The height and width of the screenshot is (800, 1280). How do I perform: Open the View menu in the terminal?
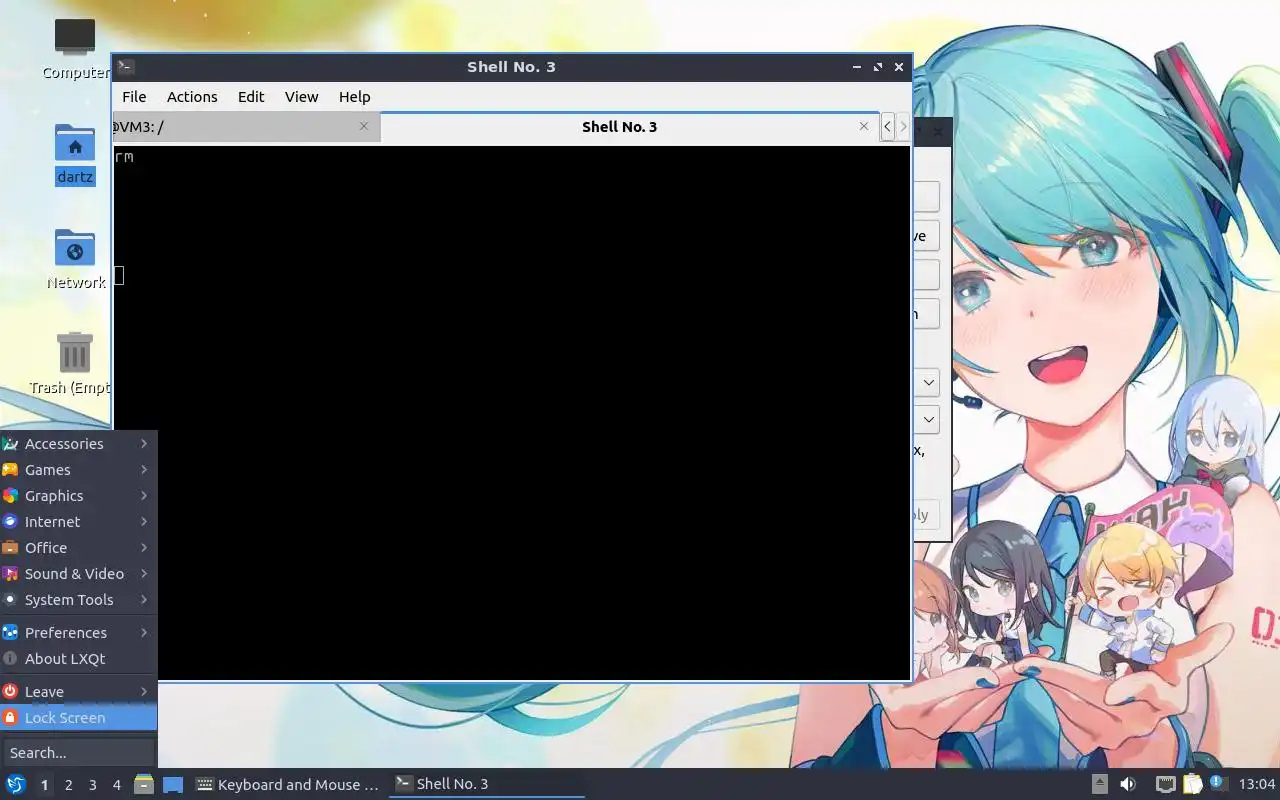coord(301,97)
